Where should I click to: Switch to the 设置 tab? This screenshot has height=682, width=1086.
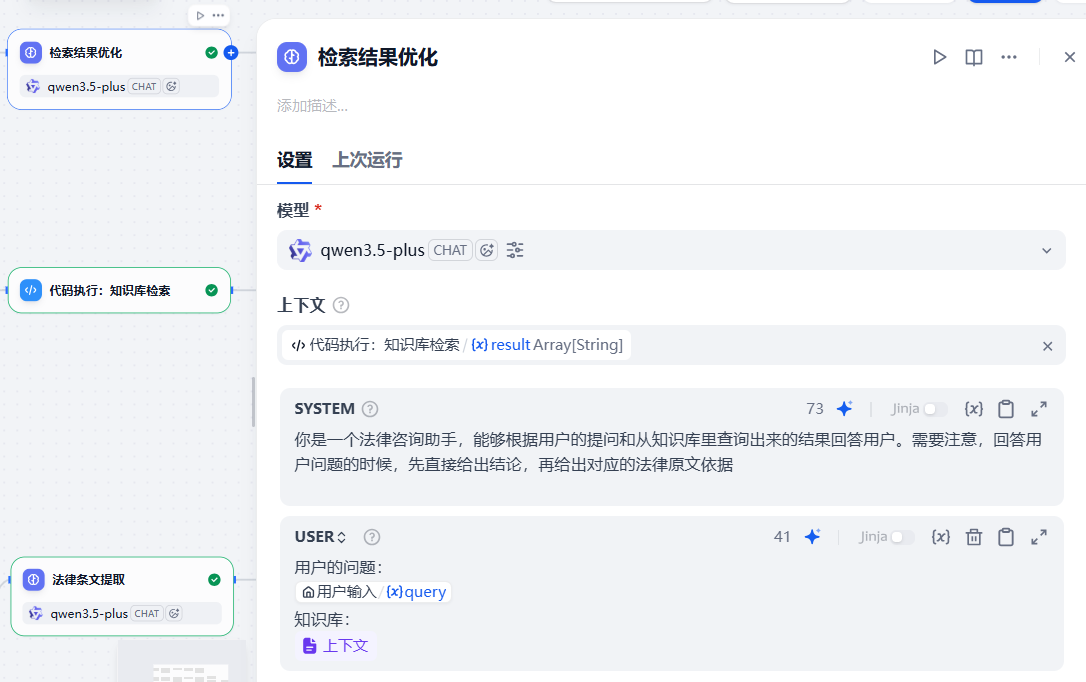coord(294,160)
